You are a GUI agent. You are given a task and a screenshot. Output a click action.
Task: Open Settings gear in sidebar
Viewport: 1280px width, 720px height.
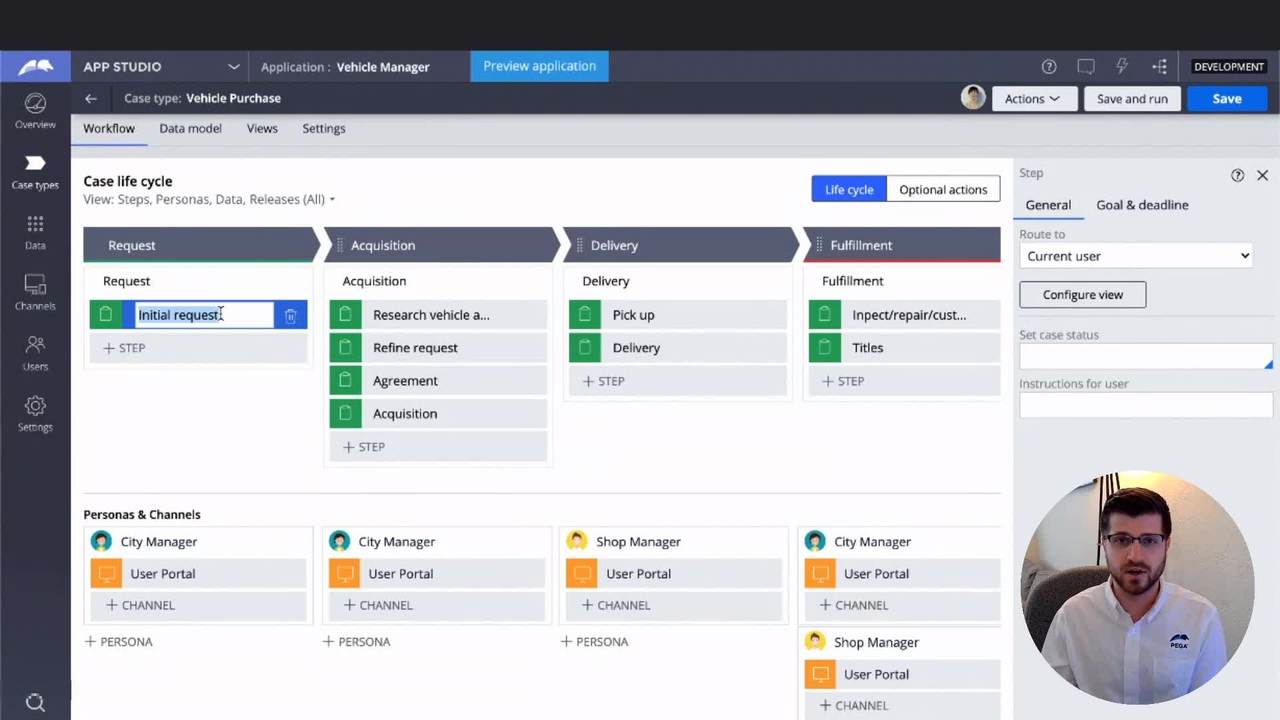tap(35, 413)
